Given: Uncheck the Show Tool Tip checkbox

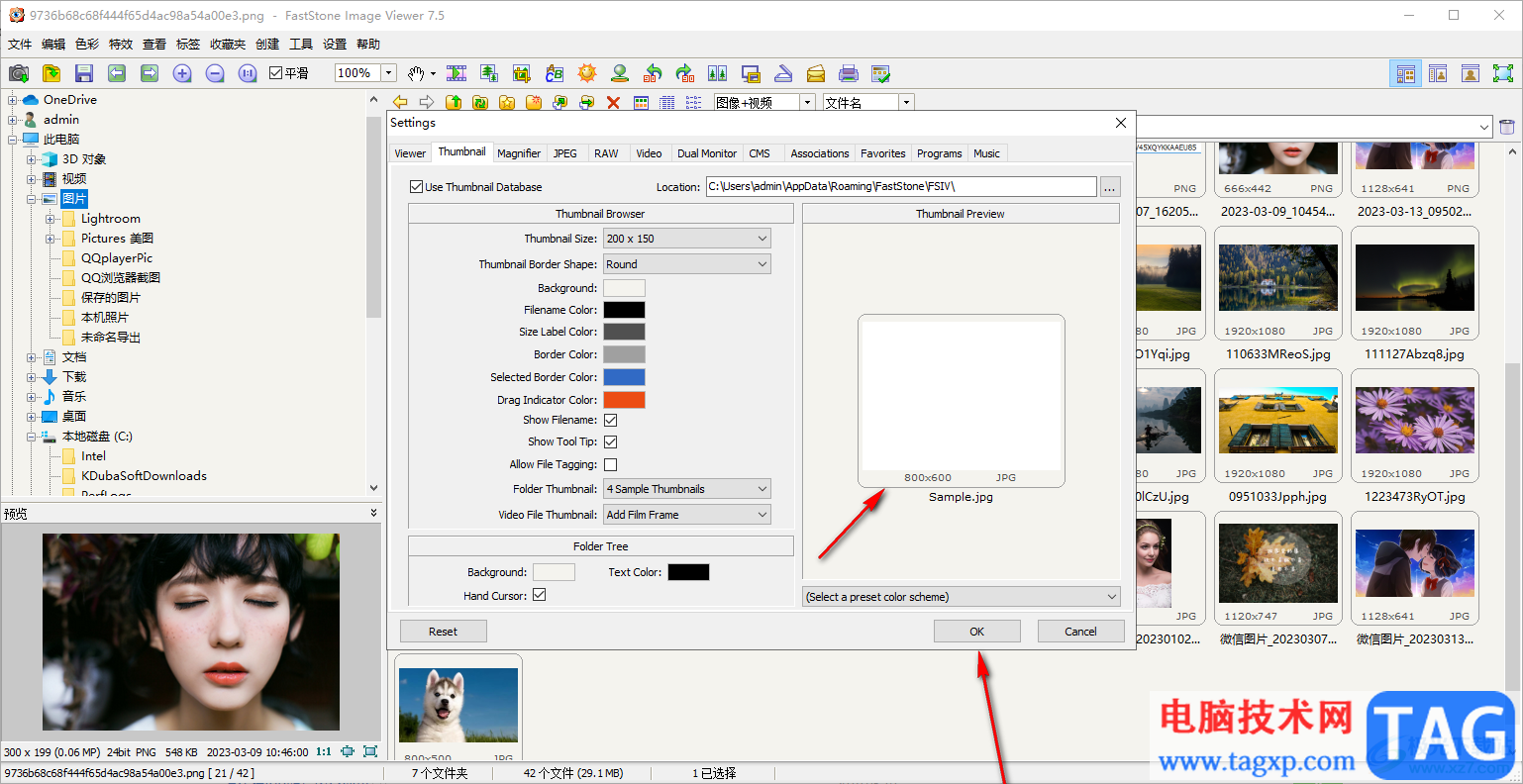Looking at the screenshot, I should 611,441.
